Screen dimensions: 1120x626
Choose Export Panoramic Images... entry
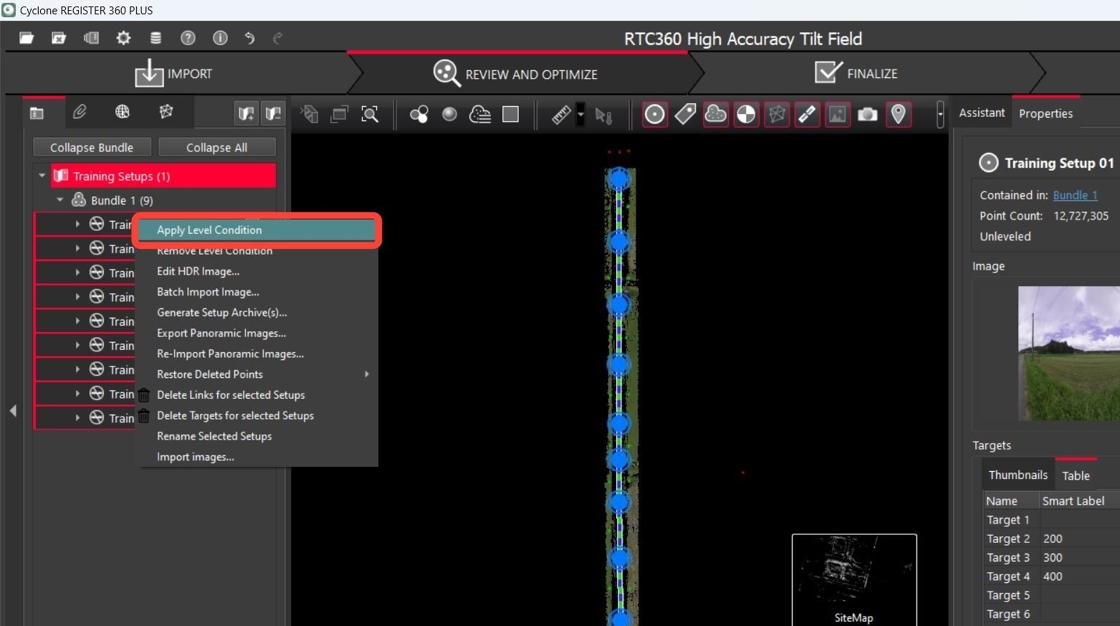pos(257,333)
